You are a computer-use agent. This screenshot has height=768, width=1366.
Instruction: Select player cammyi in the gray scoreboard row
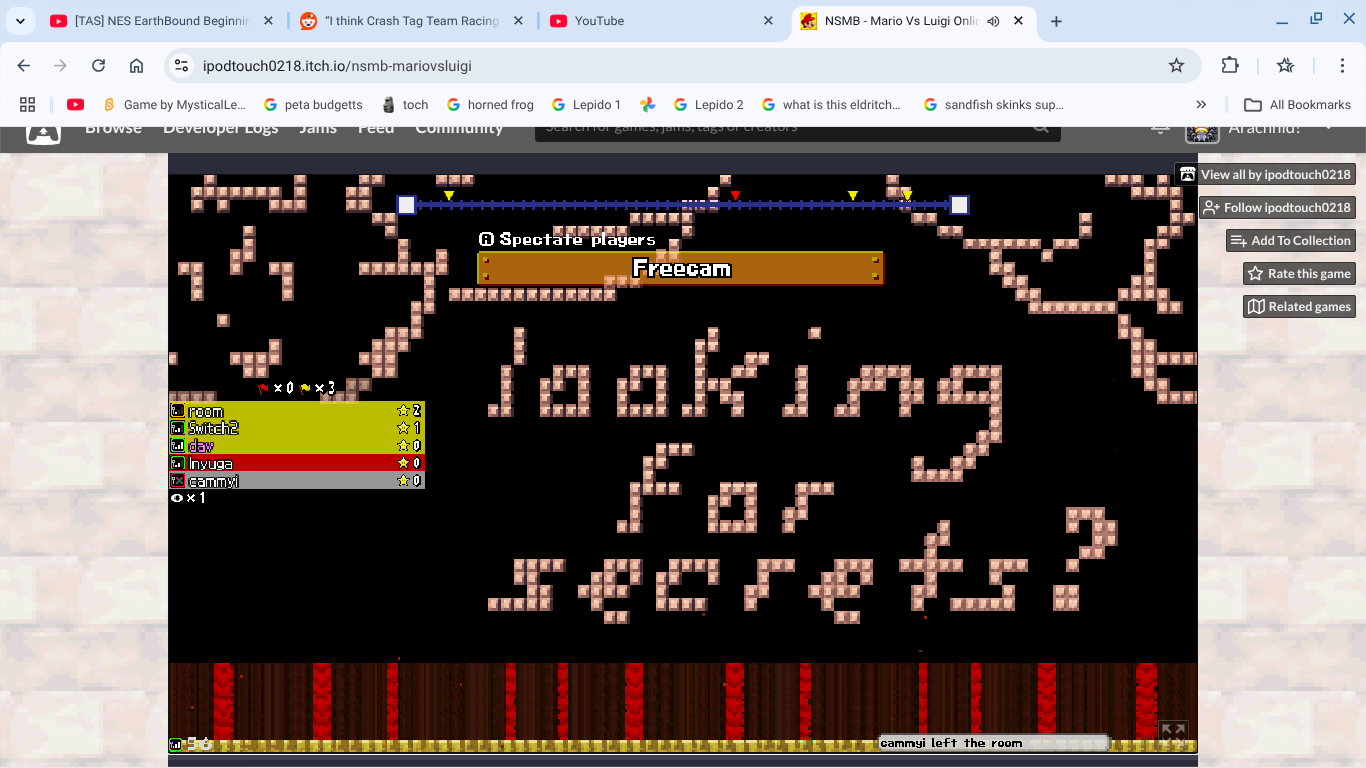[297, 481]
